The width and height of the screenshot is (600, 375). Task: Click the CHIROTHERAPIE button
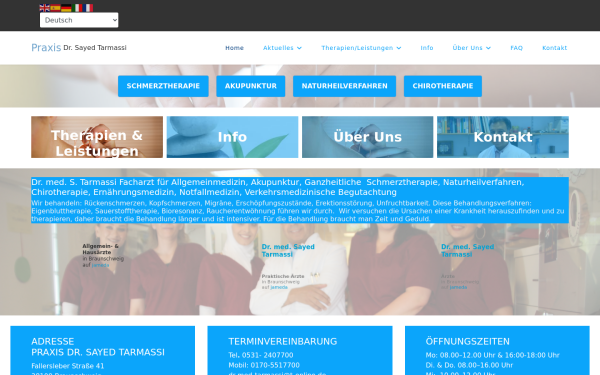click(443, 86)
